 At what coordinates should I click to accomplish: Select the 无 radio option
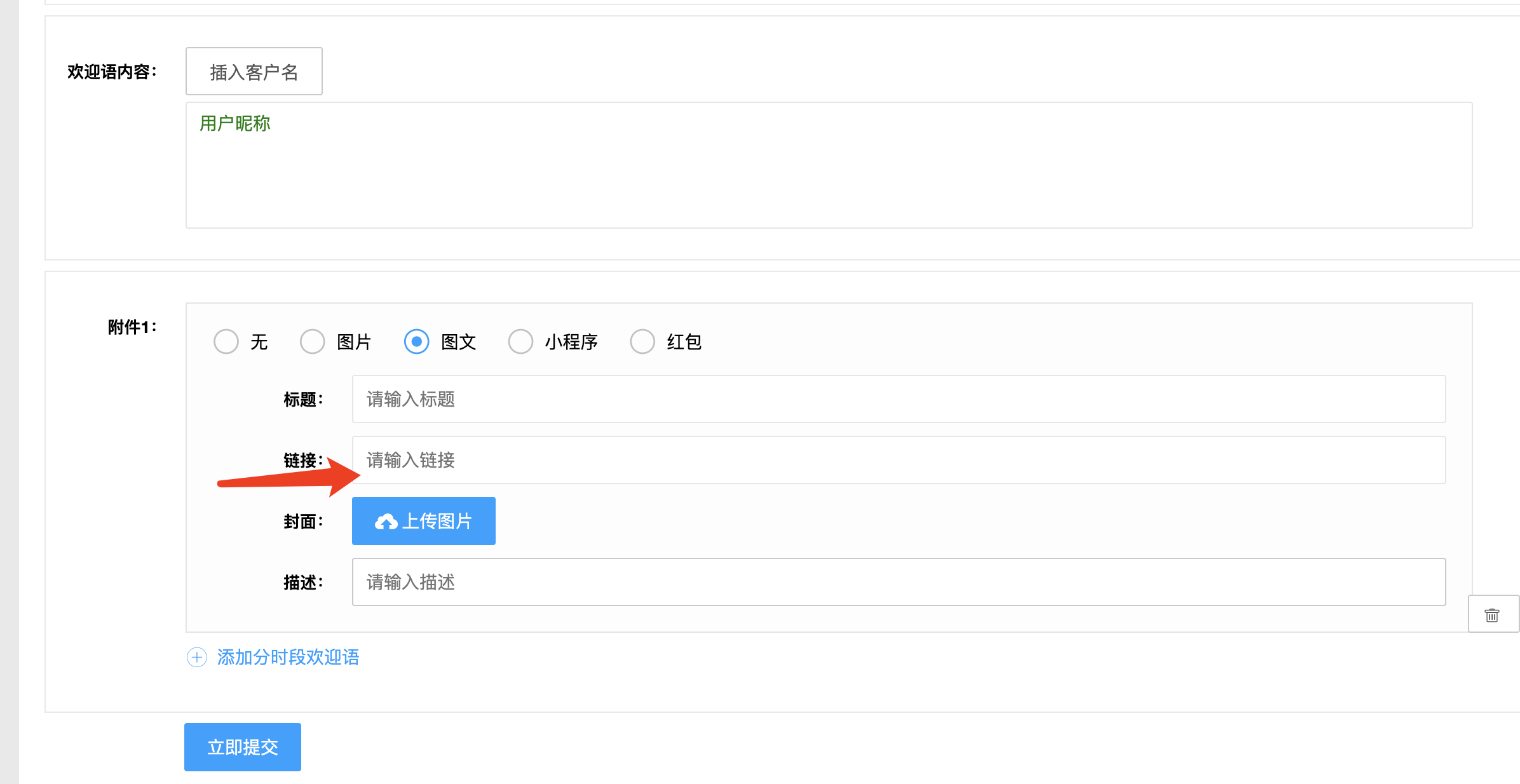tap(226, 342)
